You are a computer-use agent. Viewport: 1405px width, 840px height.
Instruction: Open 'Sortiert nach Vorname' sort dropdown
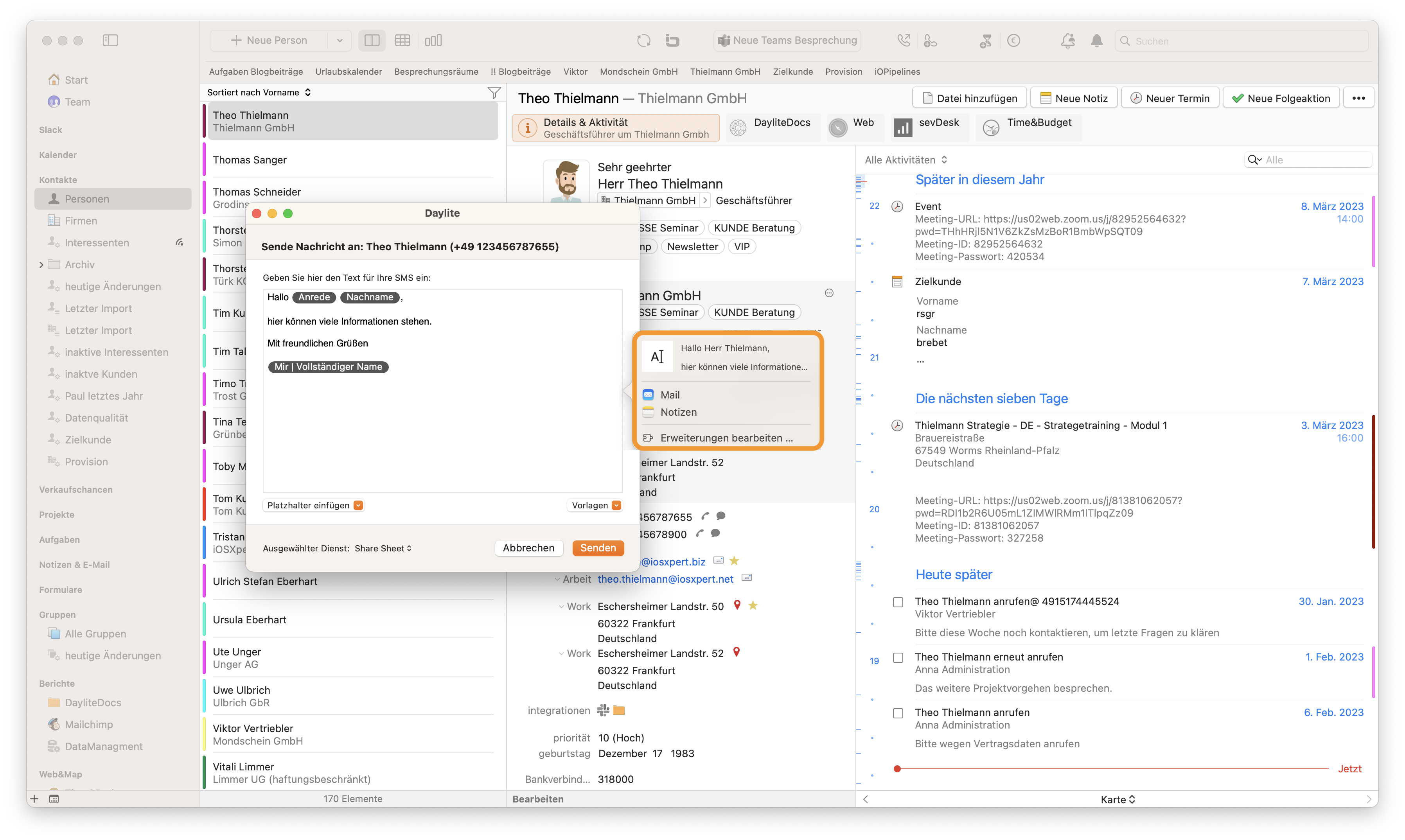[x=259, y=92]
